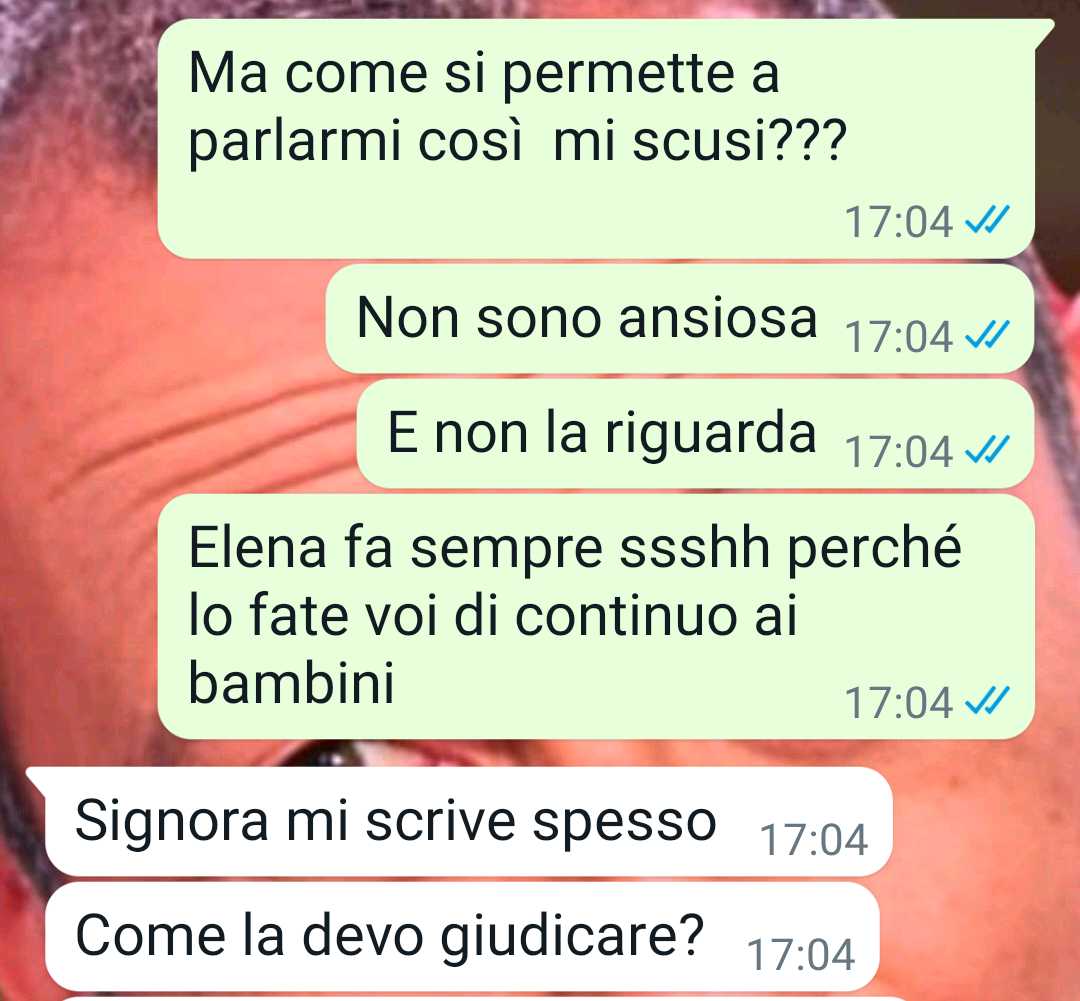Click the timestamp beside 'Come la devo giudicare?'
This screenshot has width=1080, height=1001.
coord(801,956)
